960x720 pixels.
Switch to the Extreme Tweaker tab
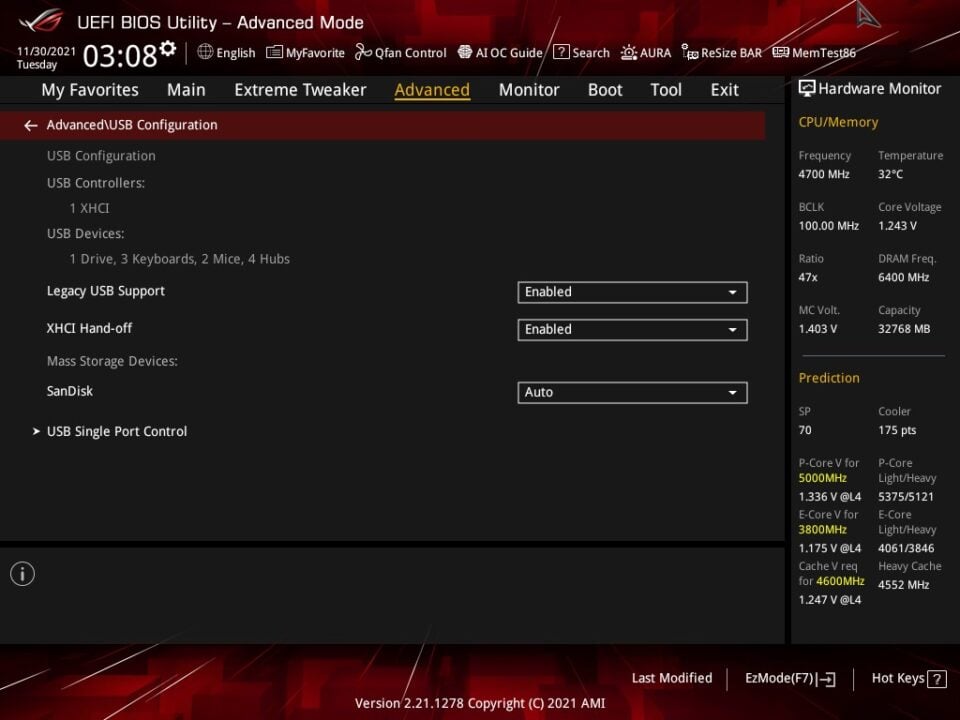click(x=300, y=90)
